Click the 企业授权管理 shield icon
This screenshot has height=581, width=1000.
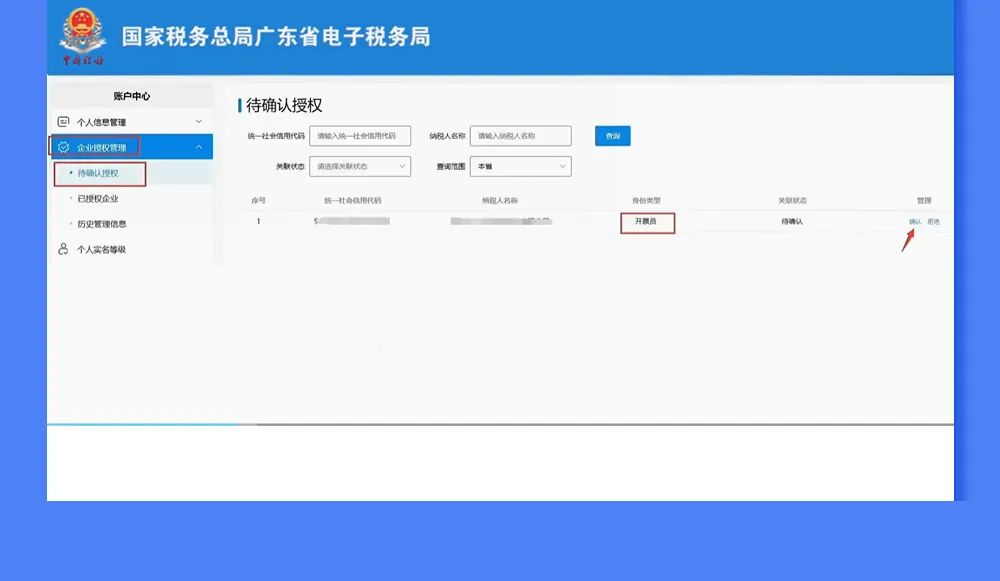(63, 147)
